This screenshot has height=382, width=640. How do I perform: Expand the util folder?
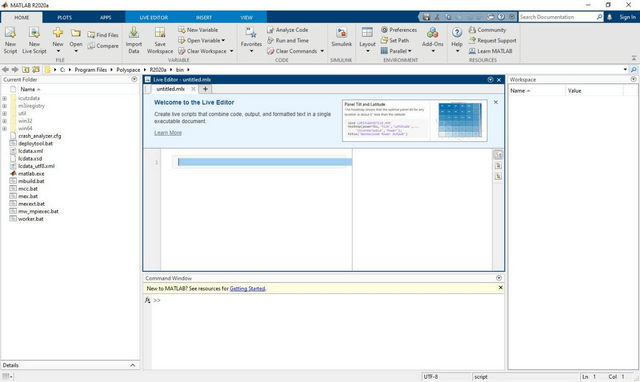click(4, 113)
